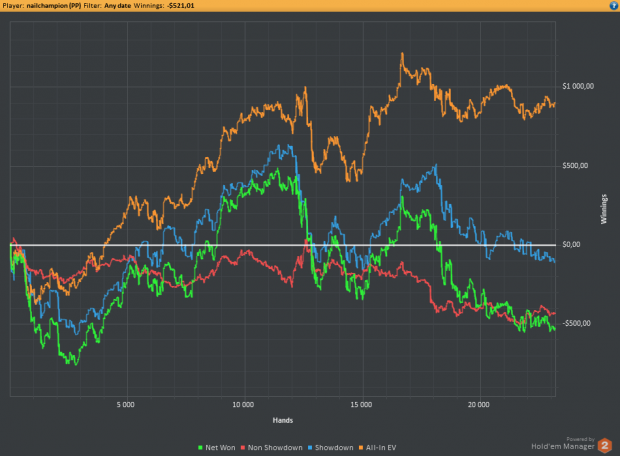Click the green Net Won legend square
The image size is (620, 456).
(200, 448)
